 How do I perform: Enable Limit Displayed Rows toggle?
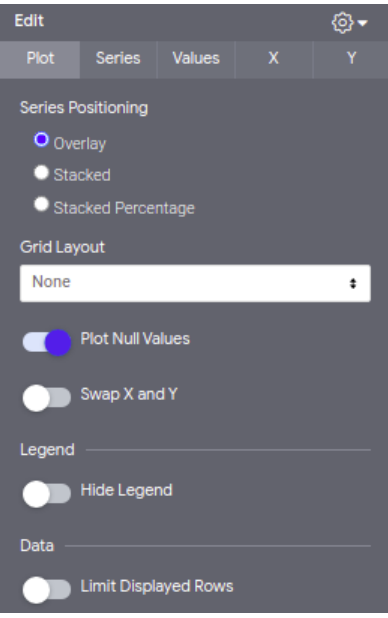click(47, 590)
